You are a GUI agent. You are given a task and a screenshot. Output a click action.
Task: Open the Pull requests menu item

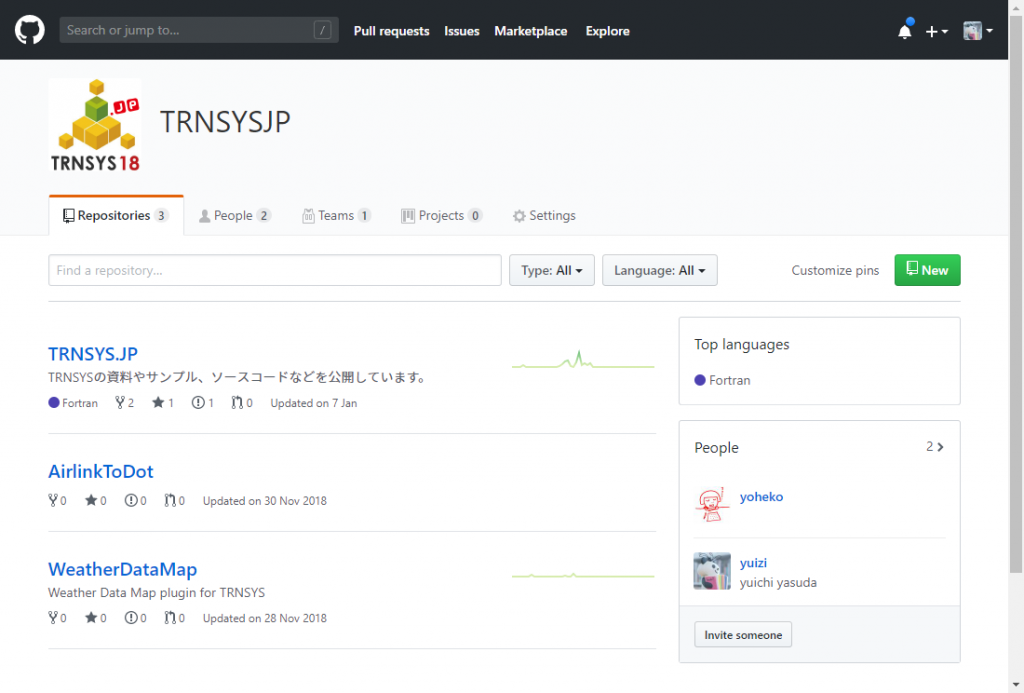[391, 30]
